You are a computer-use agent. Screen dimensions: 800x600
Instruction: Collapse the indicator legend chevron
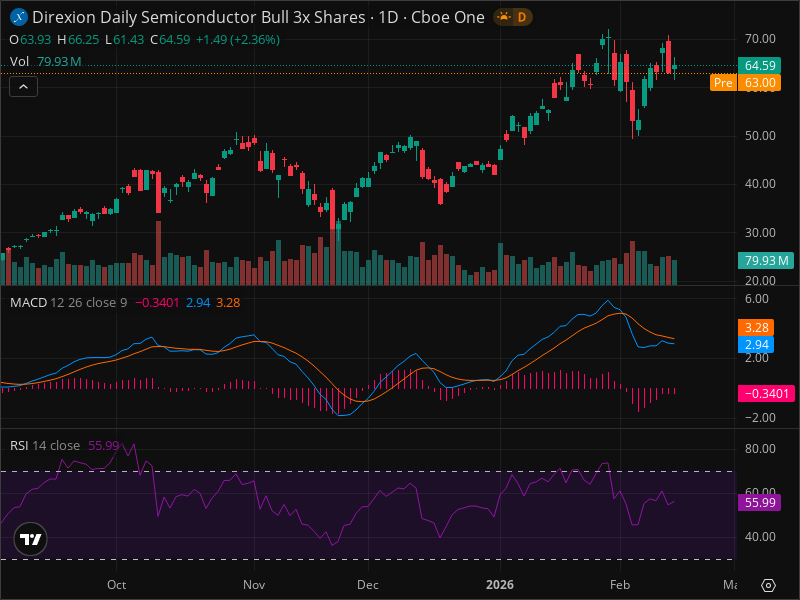coord(23,87)
